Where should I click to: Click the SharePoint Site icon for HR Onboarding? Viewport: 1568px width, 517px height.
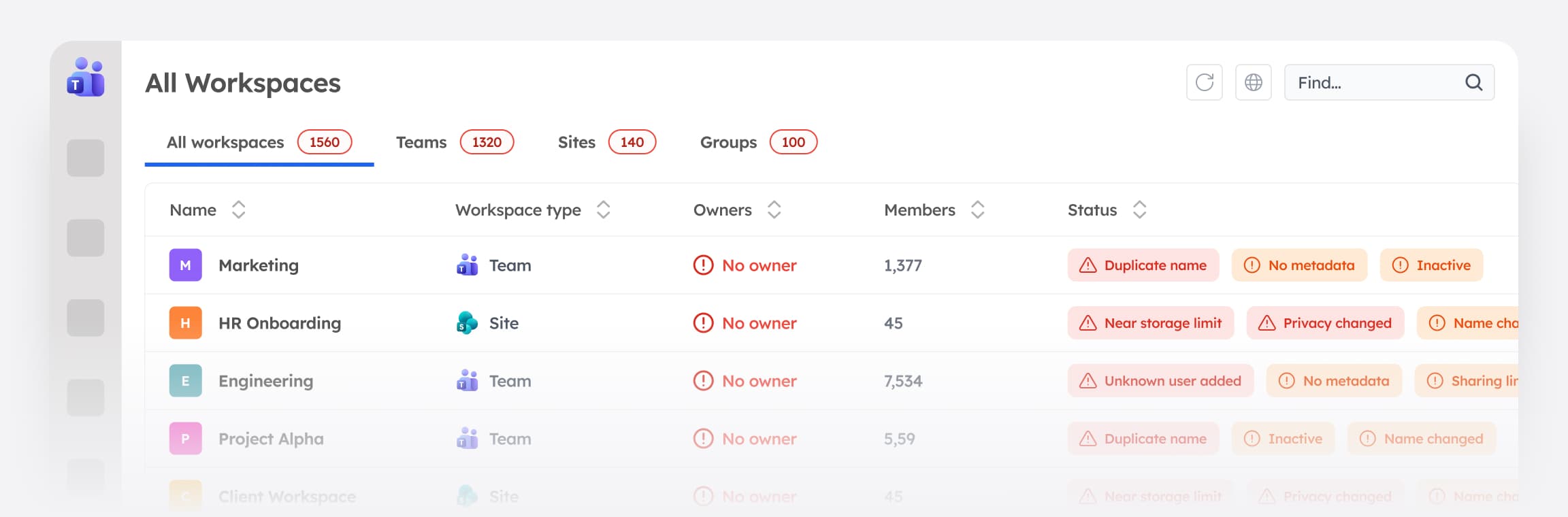(x=467, y=323)
